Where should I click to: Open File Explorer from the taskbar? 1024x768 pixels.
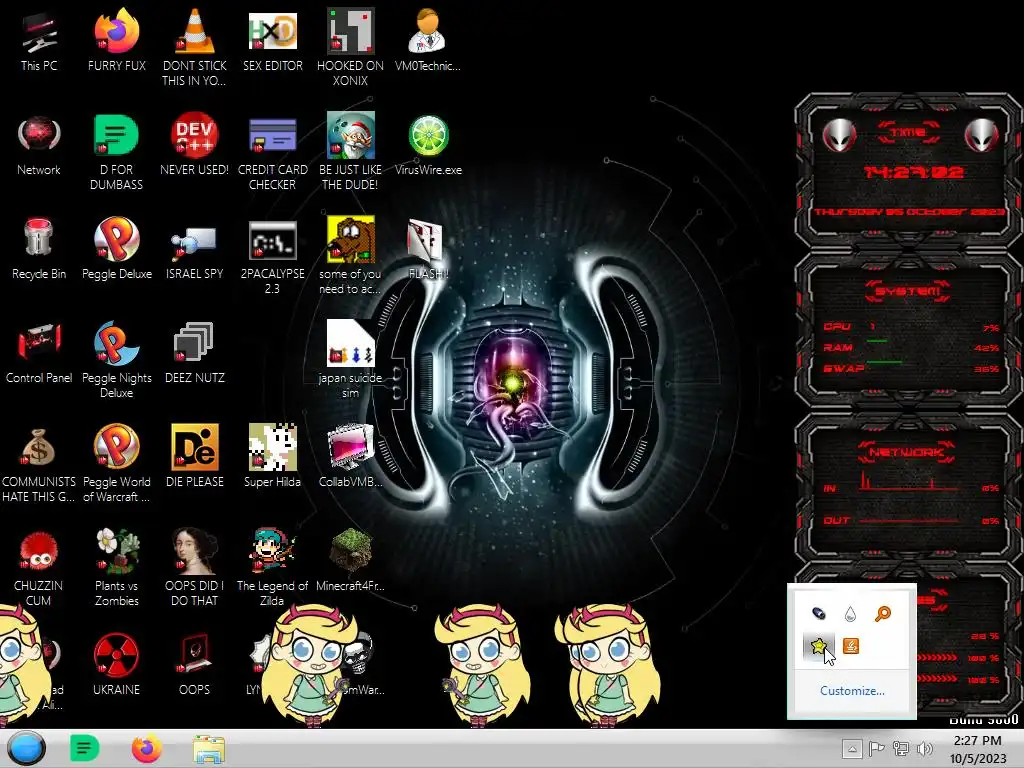point(209,749)
